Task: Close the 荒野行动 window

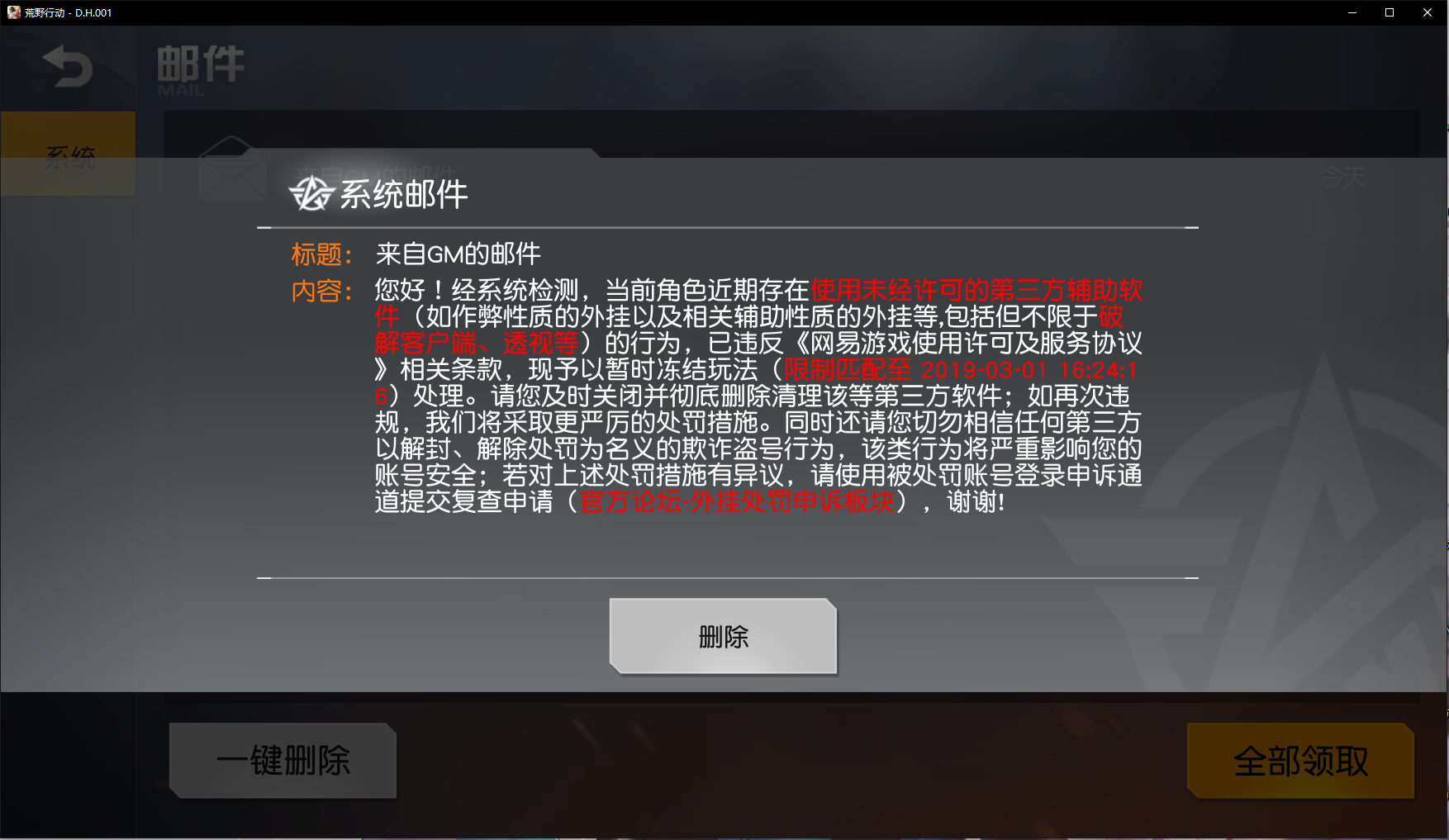Action: pyautogui.click(x=1428, y=12)
